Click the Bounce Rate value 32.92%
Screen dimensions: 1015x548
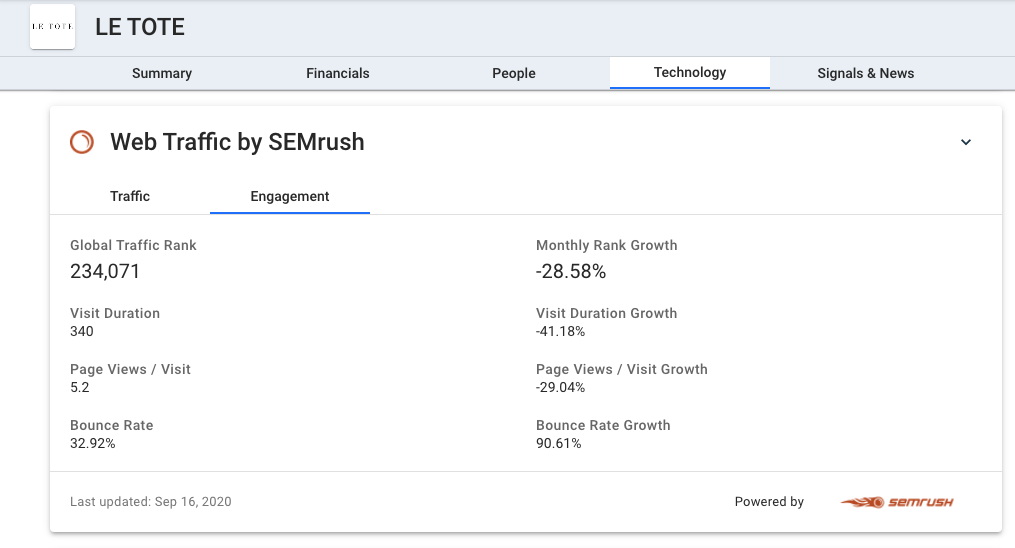[x=93, y=444]
